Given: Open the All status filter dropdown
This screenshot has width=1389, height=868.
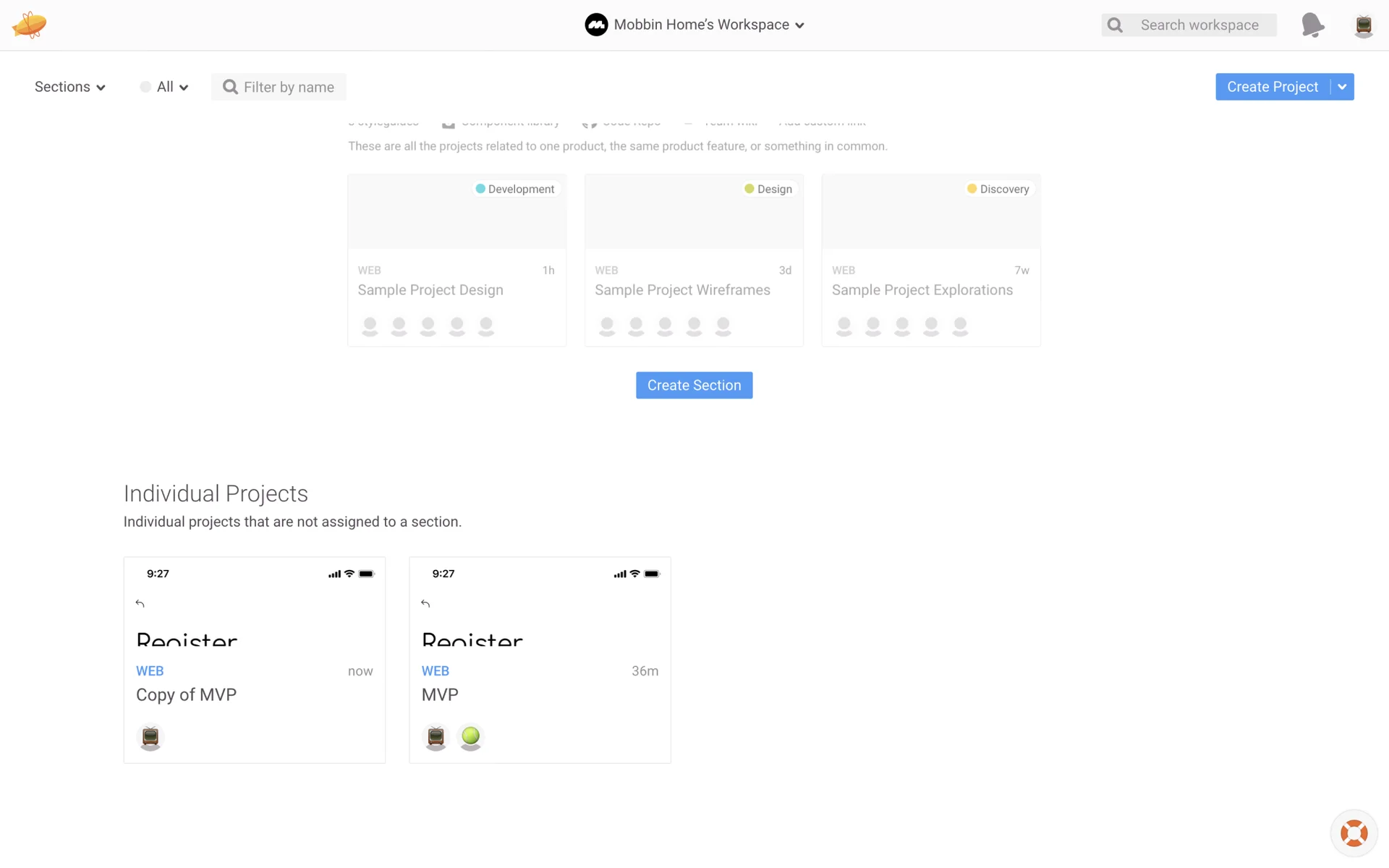Looking at the screenshot, I should tap(165, 87).
